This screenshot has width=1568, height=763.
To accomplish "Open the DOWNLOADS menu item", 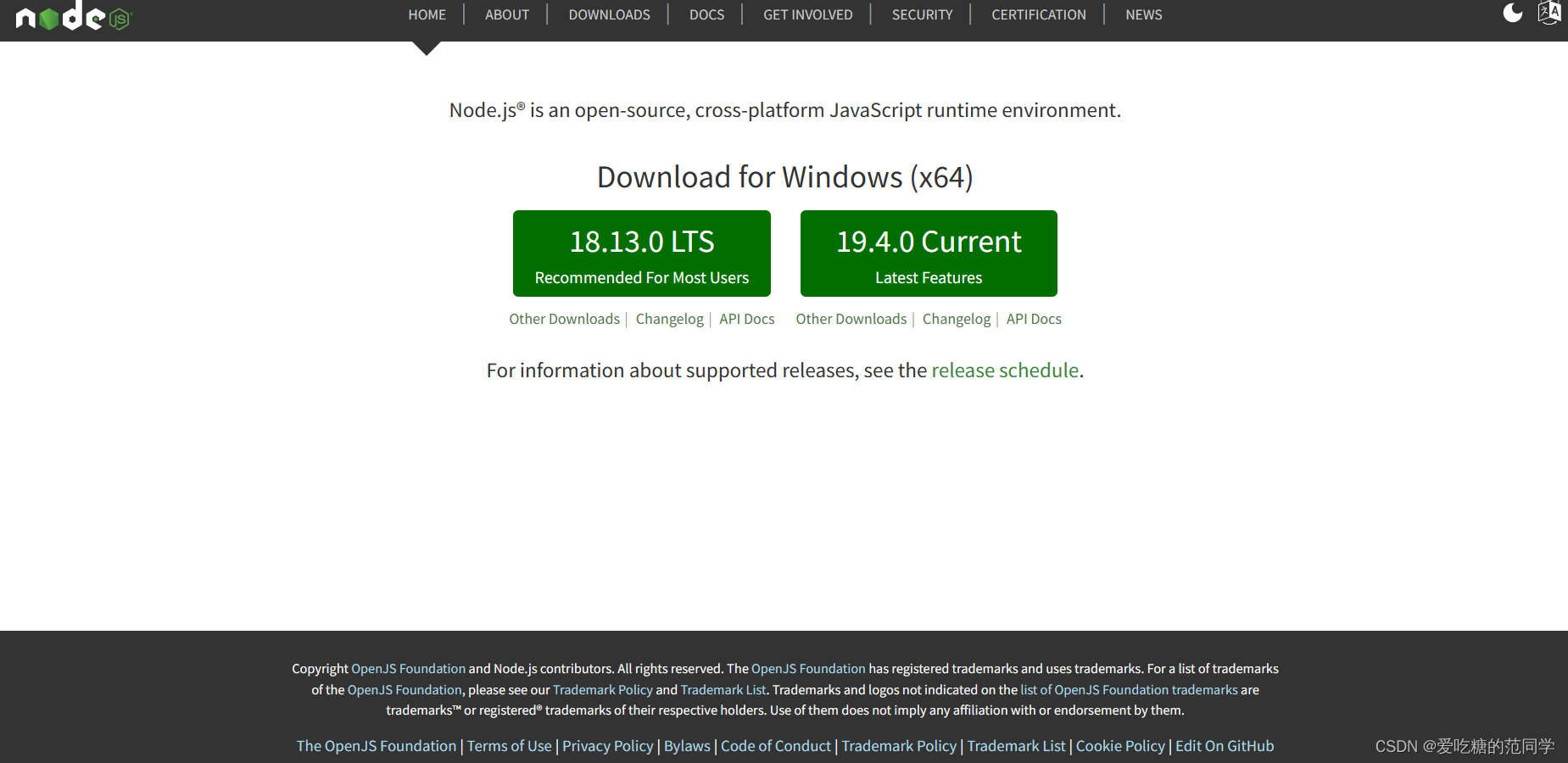I will point(609,14).
